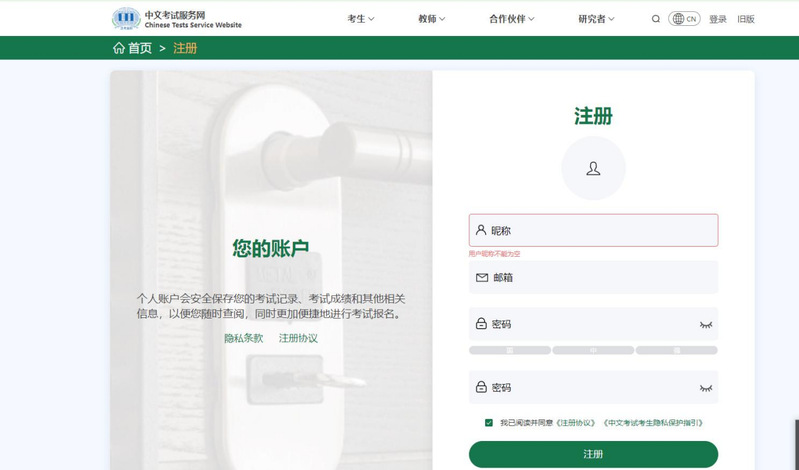This screenshot has height=470, width=799.
Task: Click the Chinese Tests Service Website logo
Action: (177, 19)
